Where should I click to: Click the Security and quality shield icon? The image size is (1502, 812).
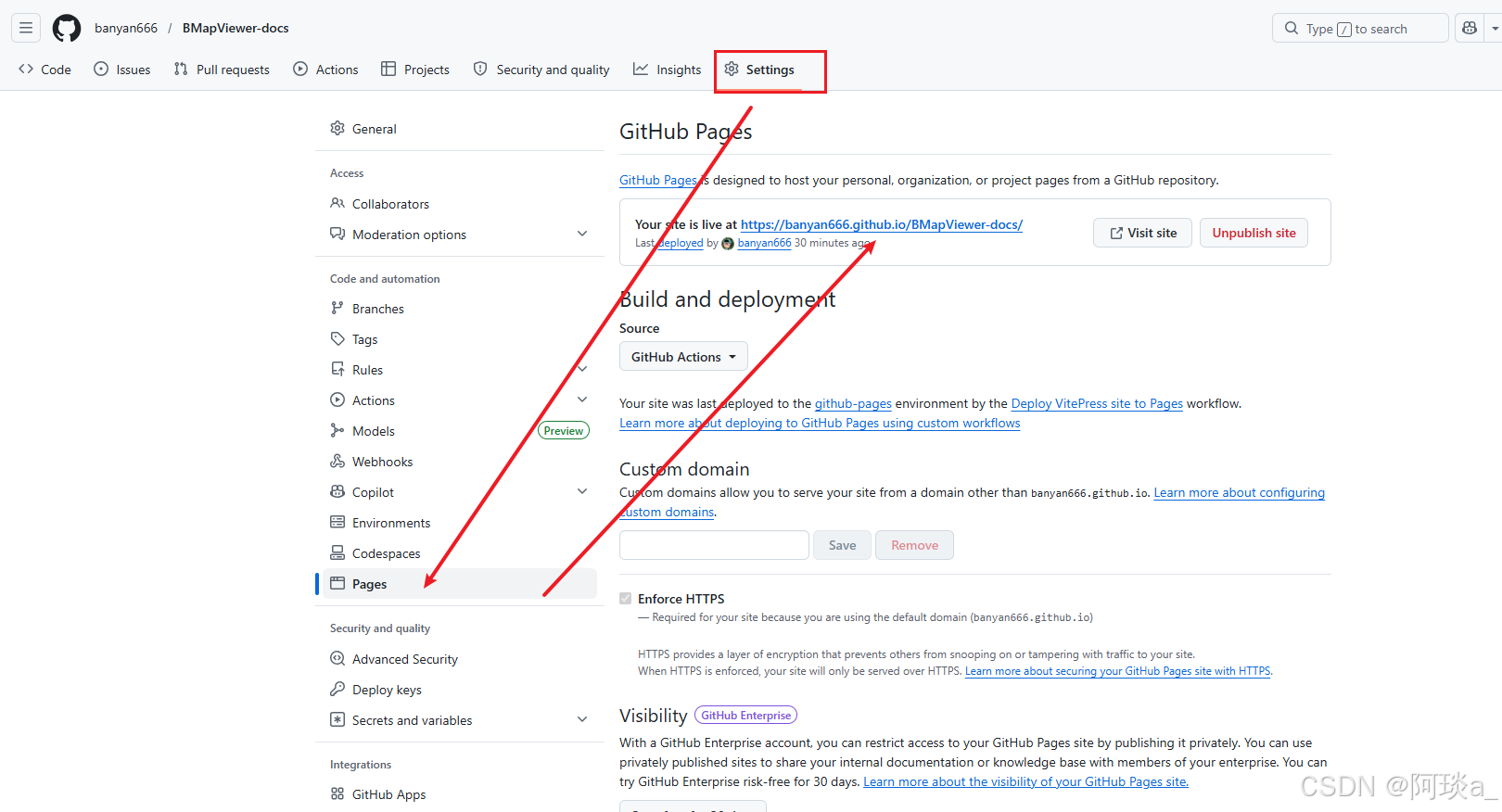pyautogui.click(x=480, y=69)
